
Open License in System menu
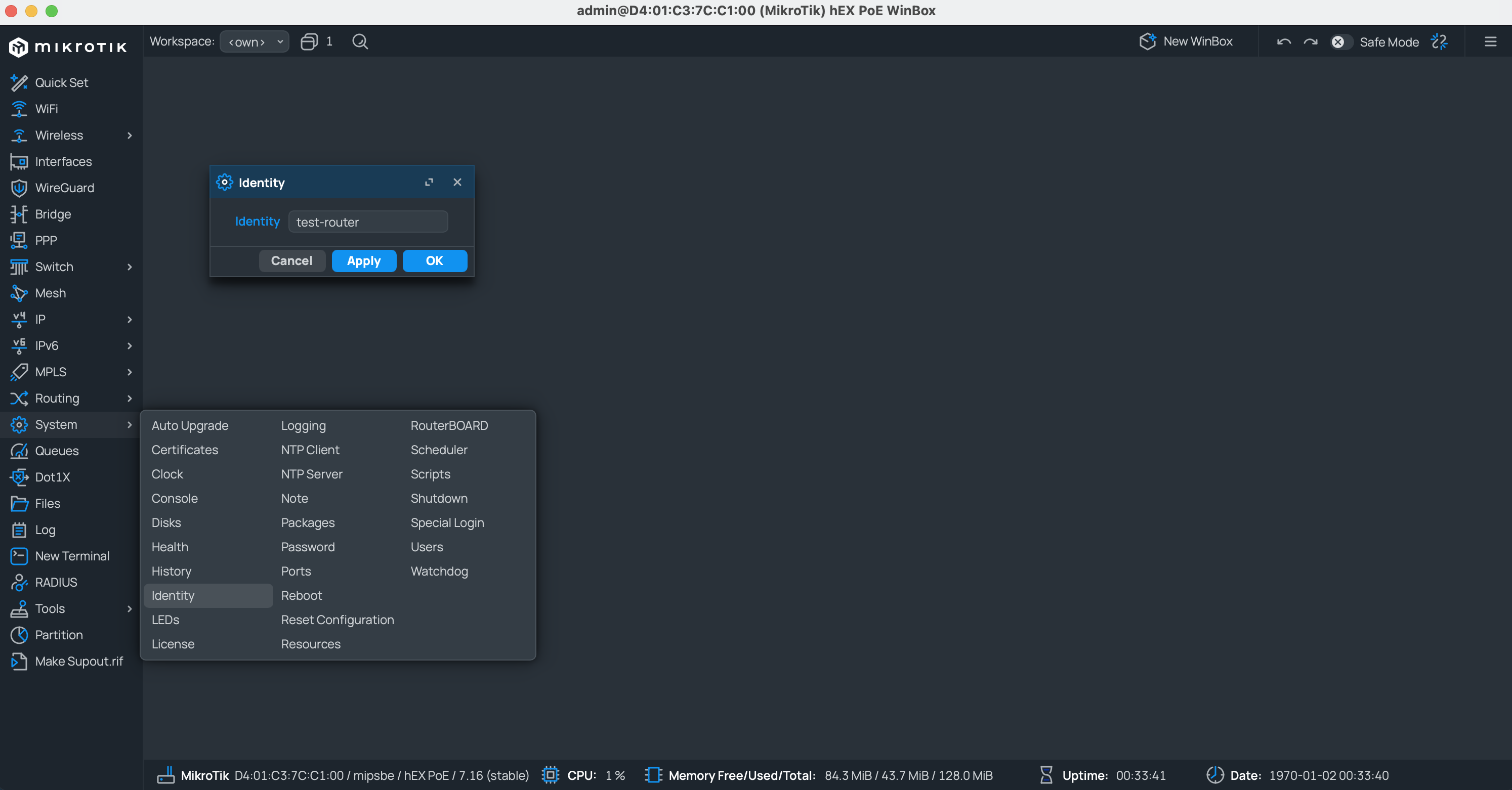(x=173, y=644)
